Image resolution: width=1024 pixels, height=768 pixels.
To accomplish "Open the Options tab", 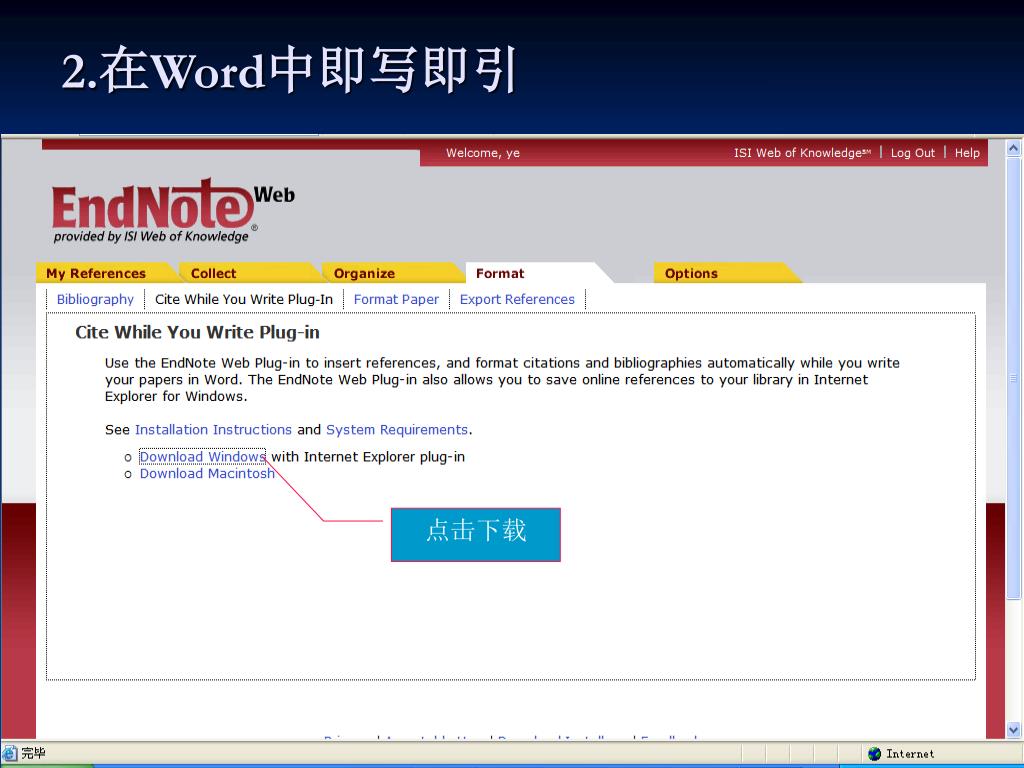I will [691, 273].
